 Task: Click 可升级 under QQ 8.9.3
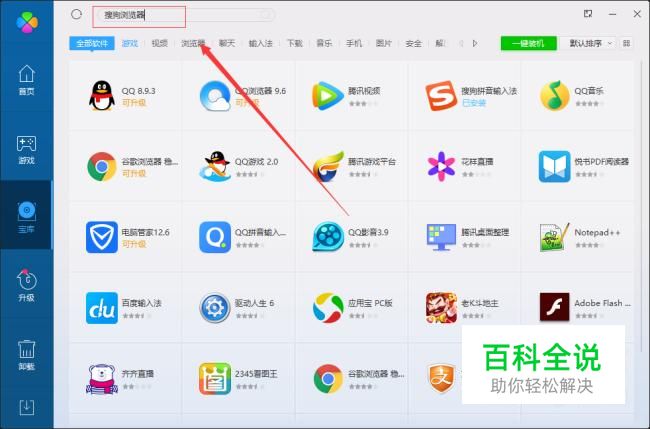pos(134,102)
